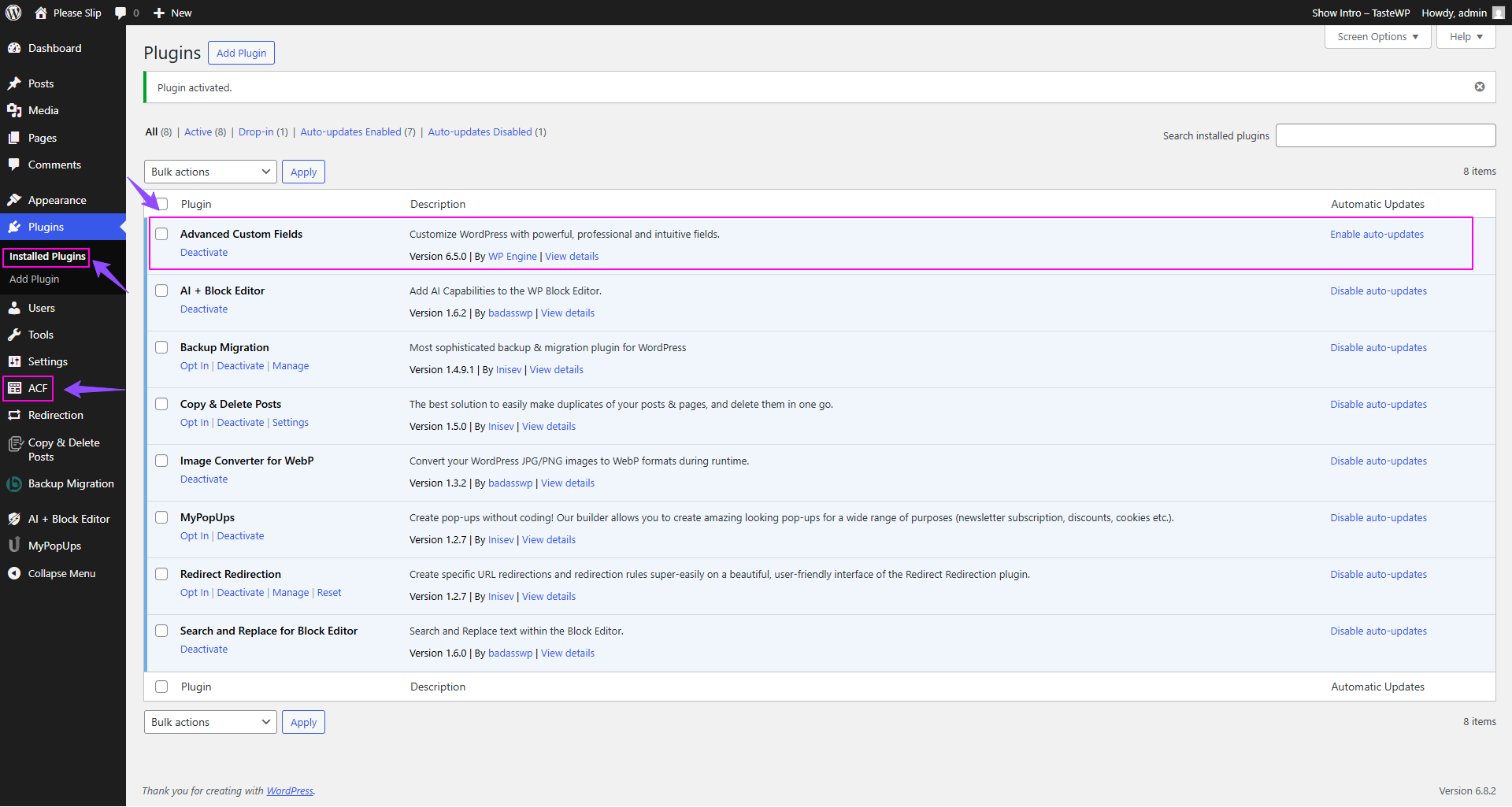The height and width of the screenshot is (807, 1512).
Task: Click the Pages icon in sidebar
Action: tap(14, 138)
